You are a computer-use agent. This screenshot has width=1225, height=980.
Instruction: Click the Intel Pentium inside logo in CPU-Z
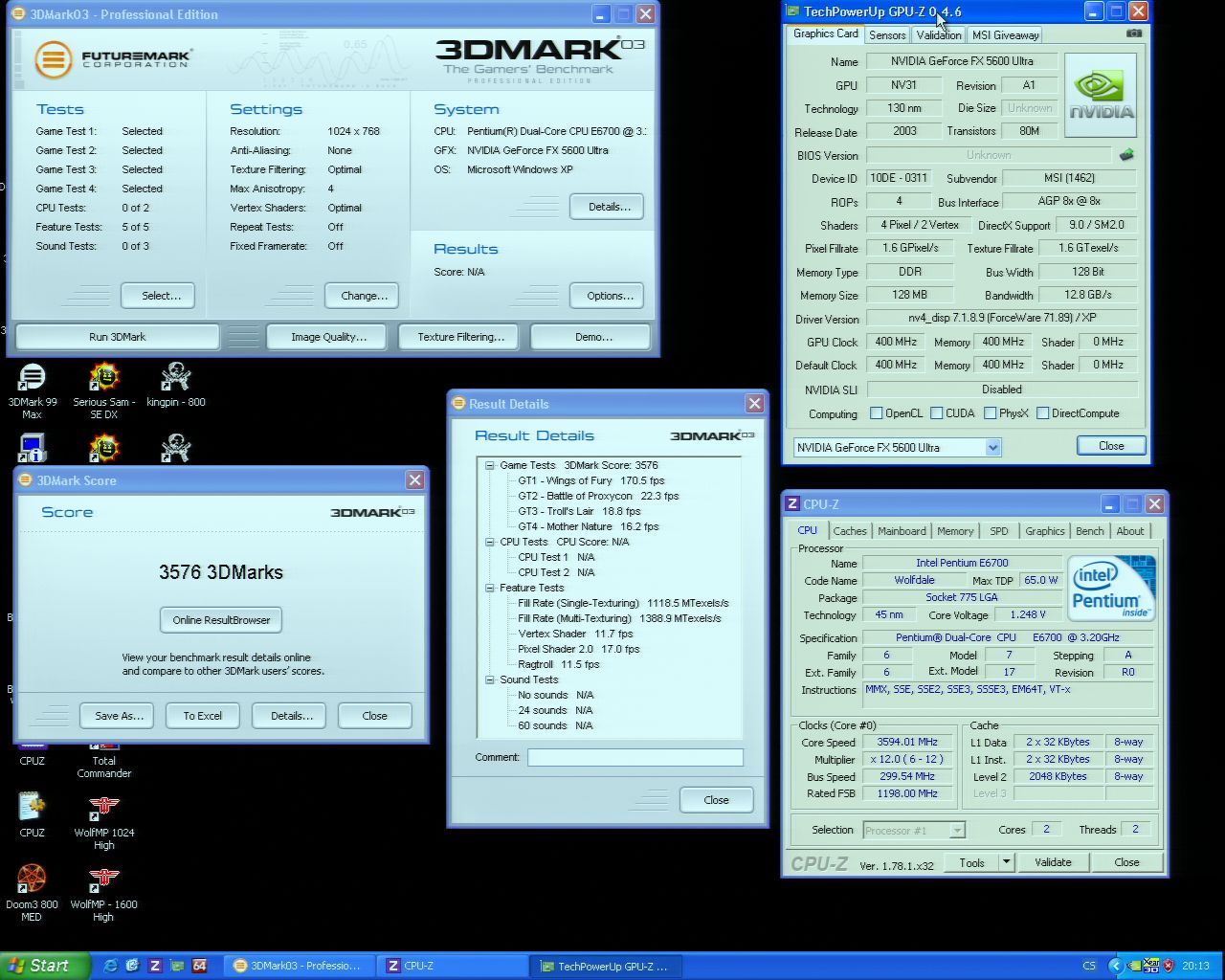point(1112,588)
